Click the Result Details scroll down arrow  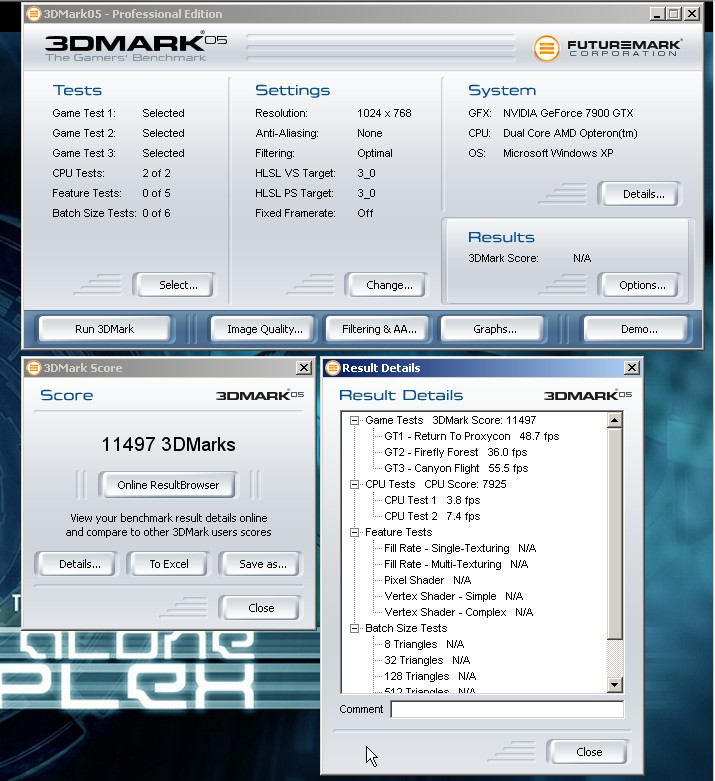click(615, 685)
